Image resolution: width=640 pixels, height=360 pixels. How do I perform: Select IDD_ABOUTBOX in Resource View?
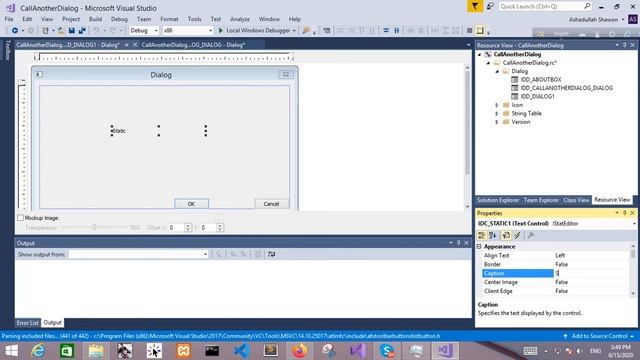[x=540, y=80]
